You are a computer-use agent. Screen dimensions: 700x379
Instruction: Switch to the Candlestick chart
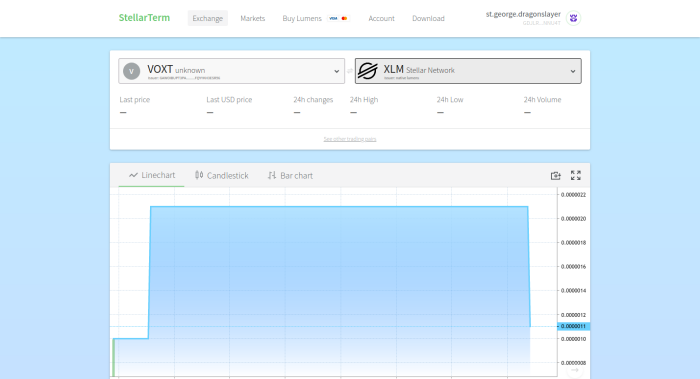click(x=221, y=175)
